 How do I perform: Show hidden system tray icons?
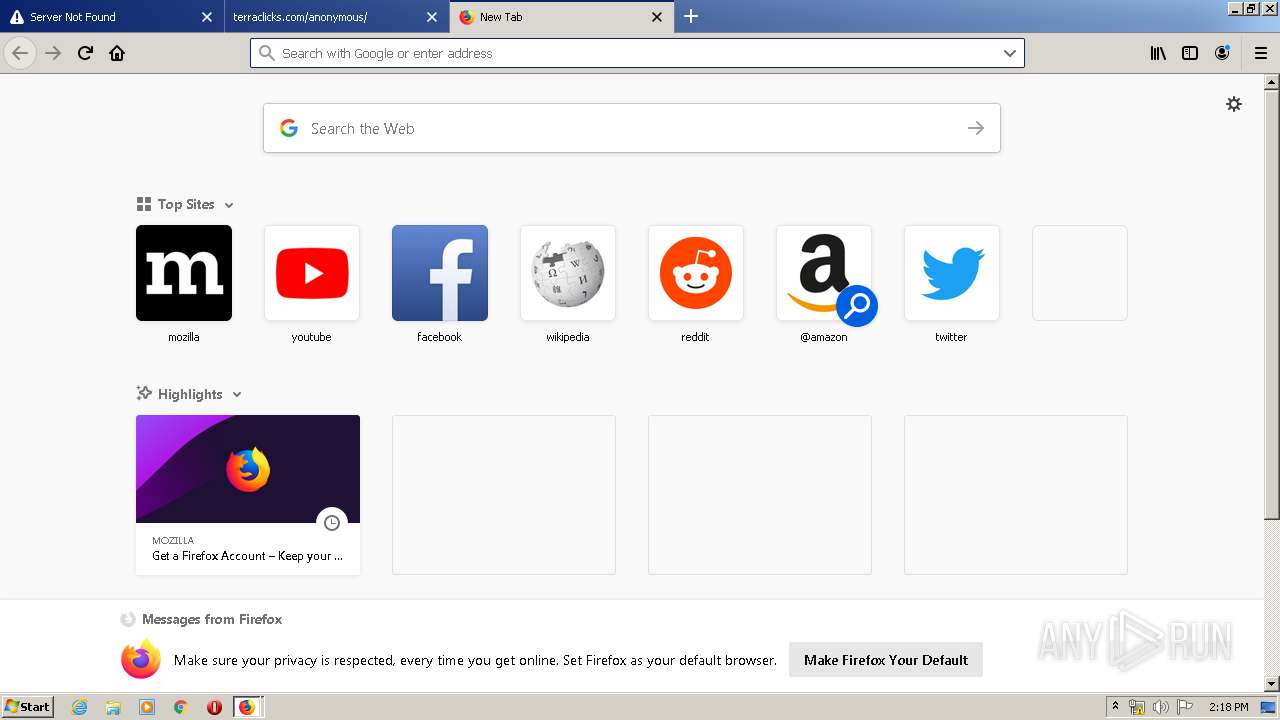click(x=1115, y=707)
